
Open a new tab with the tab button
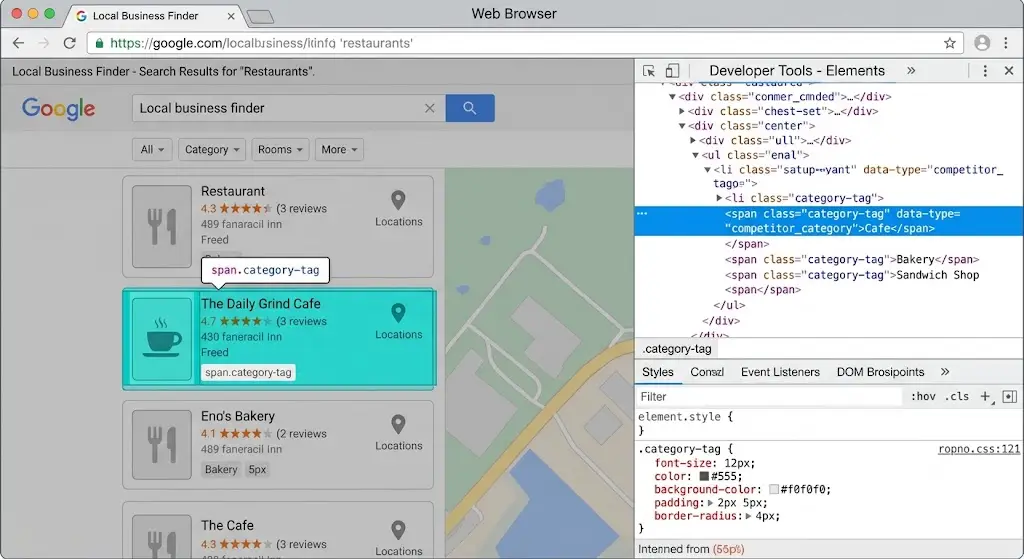pos(261,17)
